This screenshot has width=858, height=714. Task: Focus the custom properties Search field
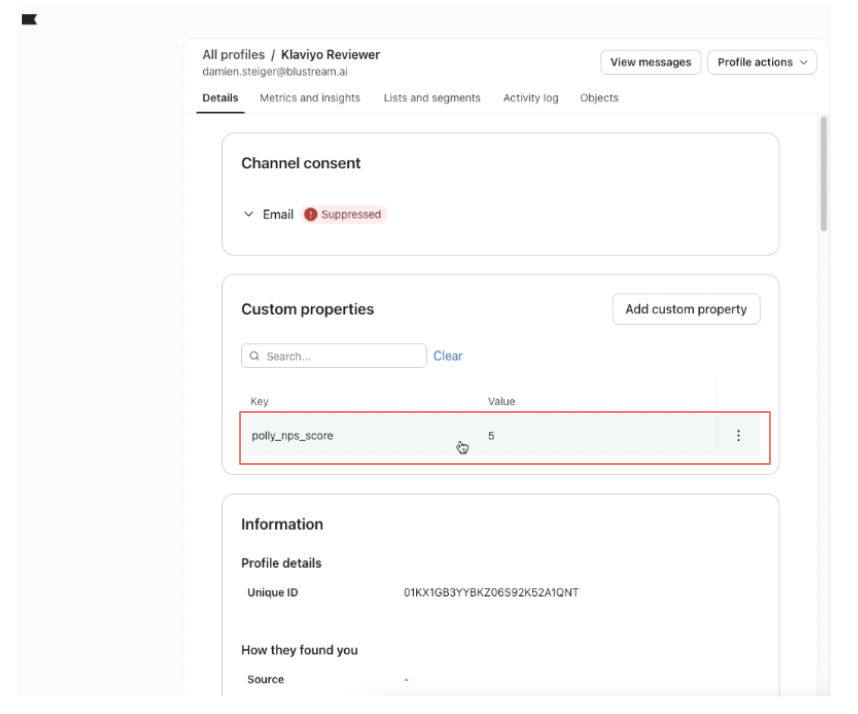(334, 356)
